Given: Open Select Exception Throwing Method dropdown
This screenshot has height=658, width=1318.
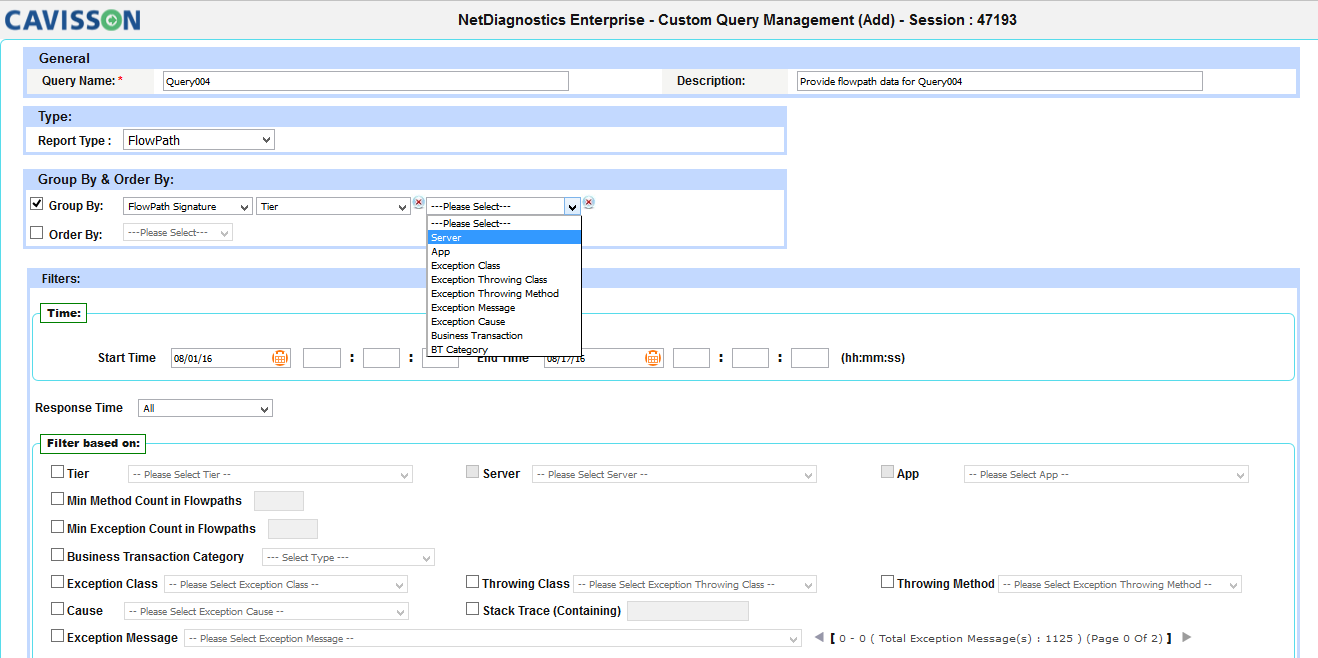Looking at the screenshot, I should click(x=1120, y=584).
